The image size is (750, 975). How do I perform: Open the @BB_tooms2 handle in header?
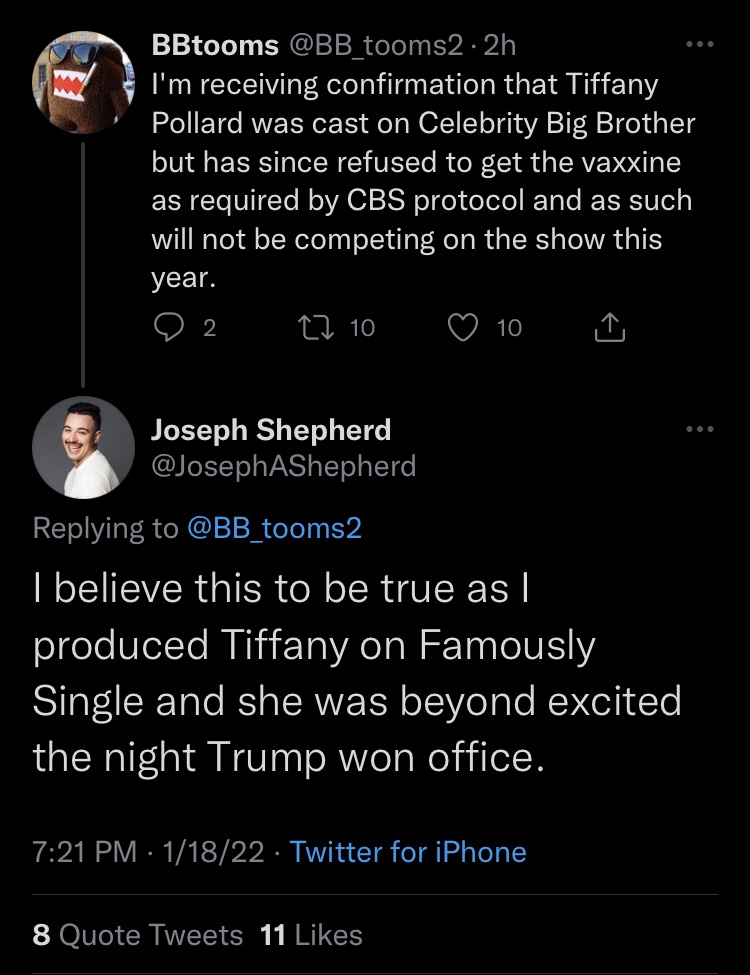tap(375, 45)
